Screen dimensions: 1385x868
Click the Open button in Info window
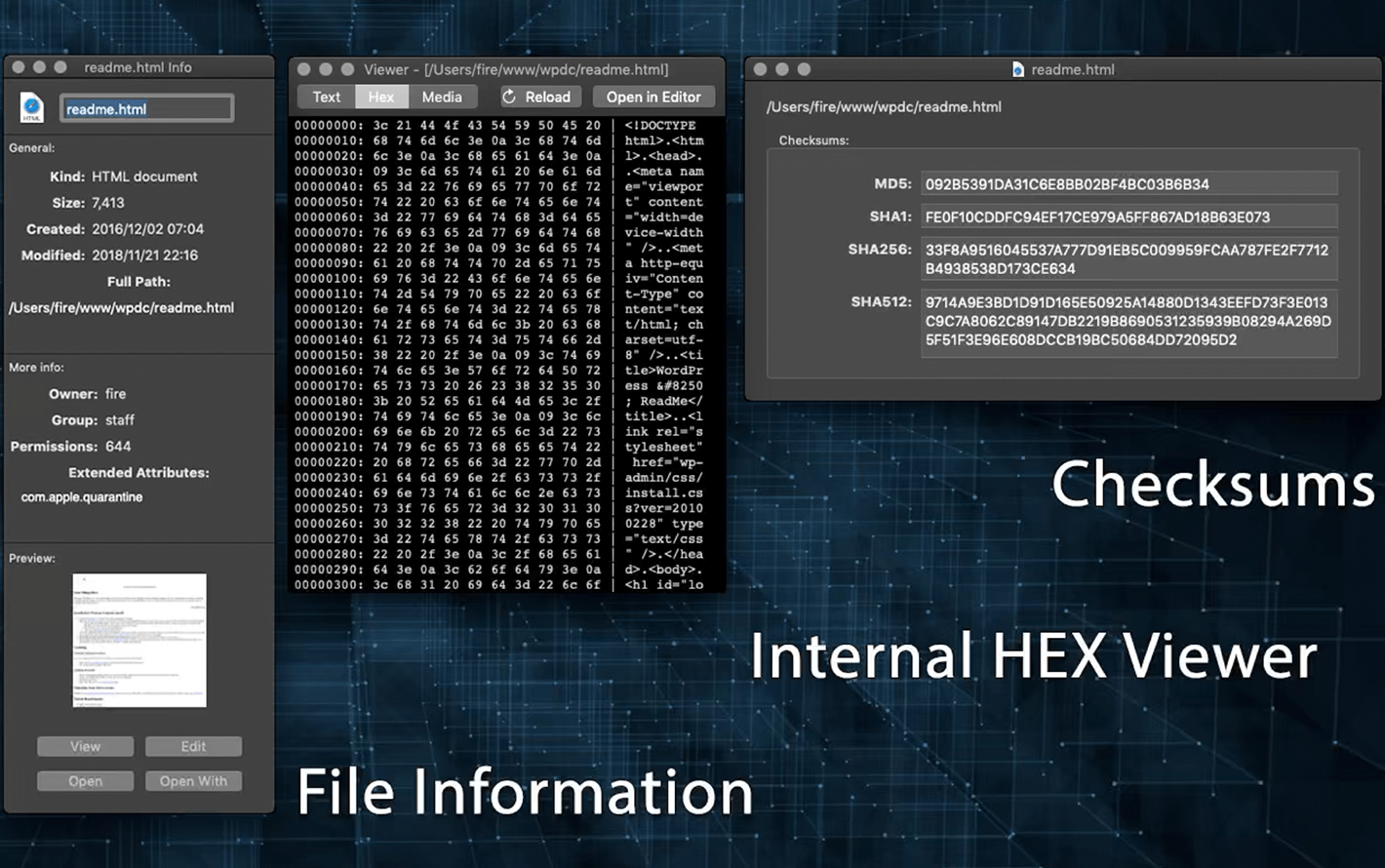[x=86, y=781]
